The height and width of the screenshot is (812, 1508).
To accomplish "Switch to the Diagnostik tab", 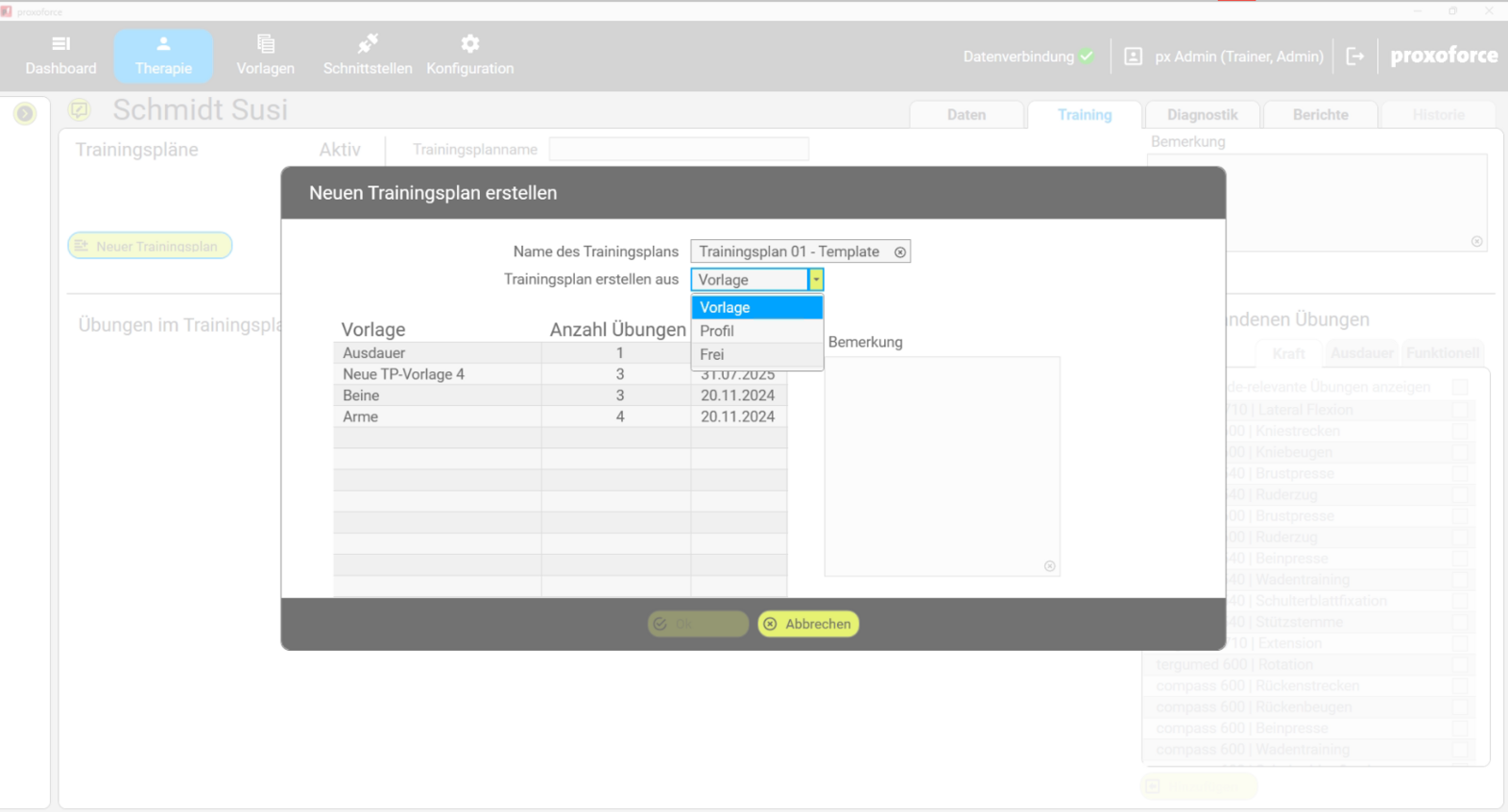I will (x=1202, y=115).
